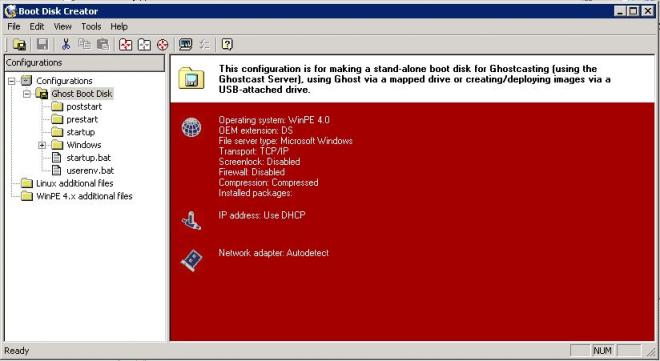Viewport: 660px width, 361px height.
Task: Collapse the Ghost Boot Disk node
Action: (27, 94)
